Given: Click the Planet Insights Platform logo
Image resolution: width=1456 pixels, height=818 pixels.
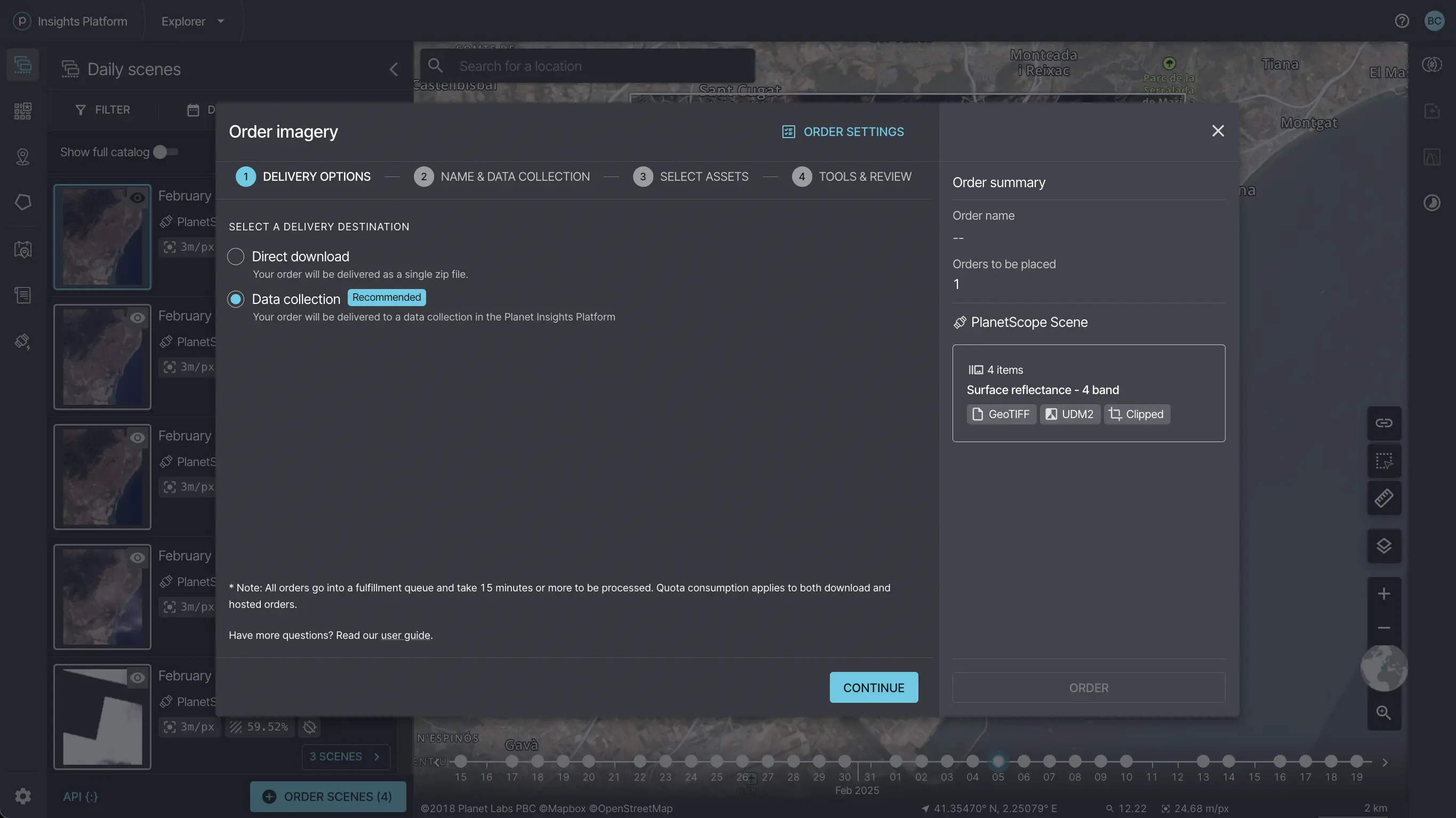Looking at the screenshot, I should coord(22,21).
